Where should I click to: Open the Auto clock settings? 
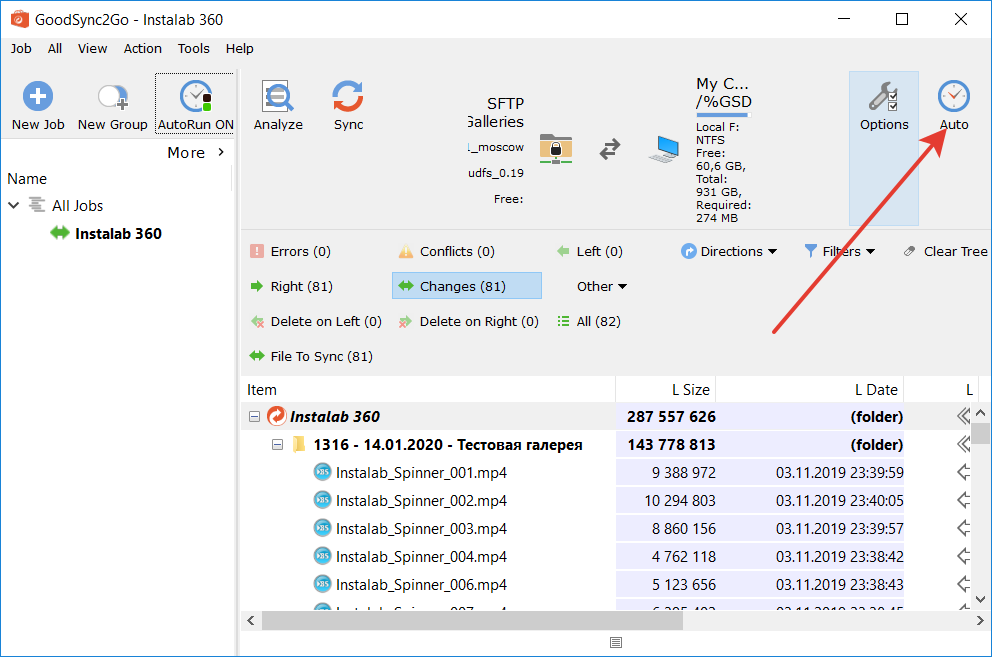[953, 105]
